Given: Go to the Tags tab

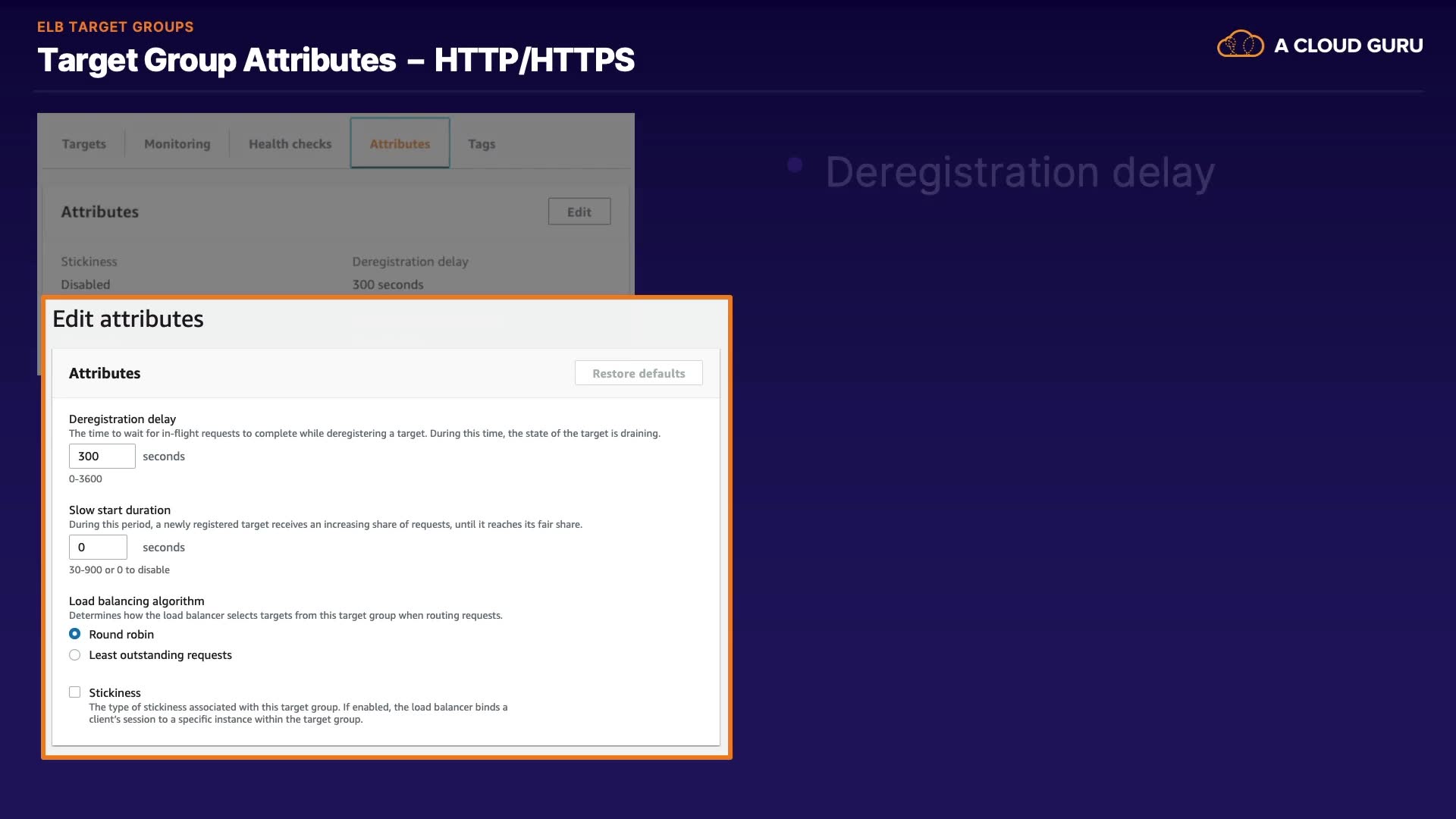Looking at the screenshot, I should coord(482,144).
